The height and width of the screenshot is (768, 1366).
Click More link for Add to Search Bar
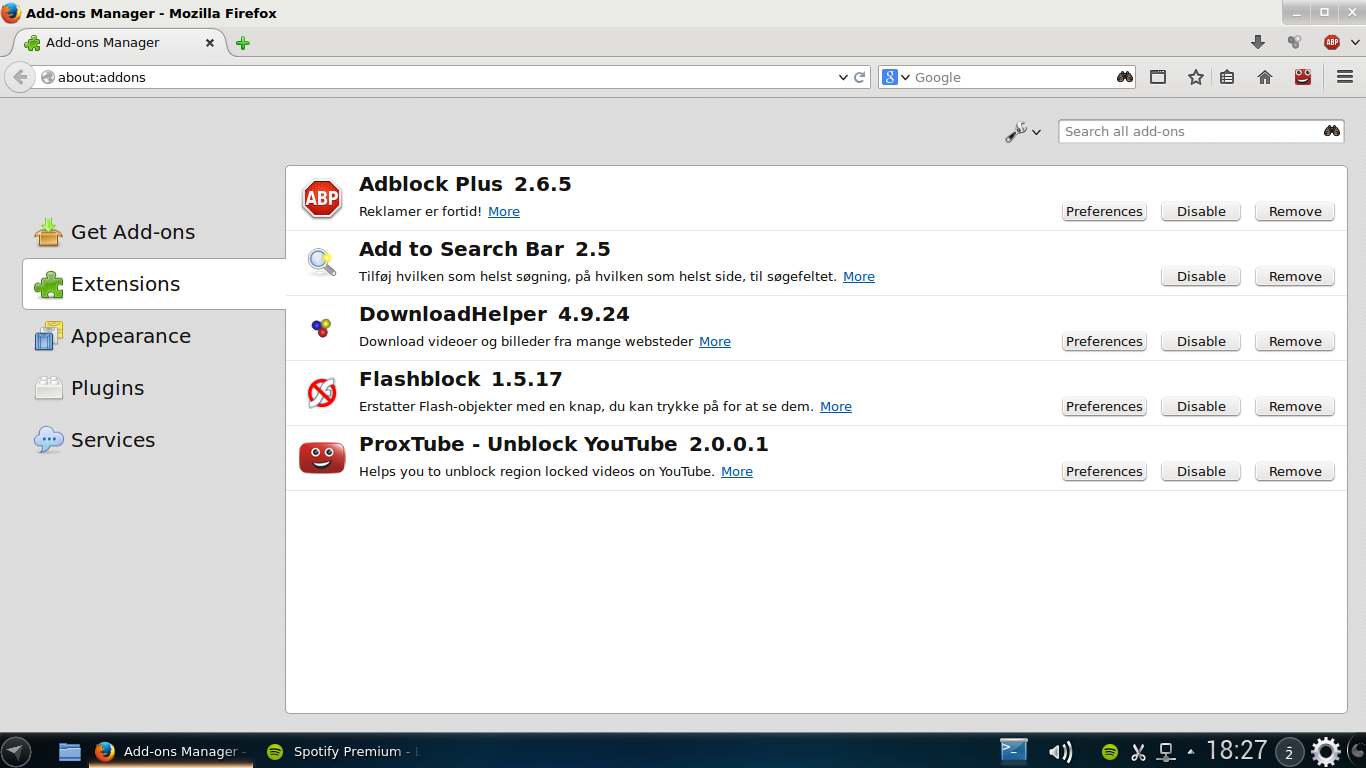click(x=859, y=276)
